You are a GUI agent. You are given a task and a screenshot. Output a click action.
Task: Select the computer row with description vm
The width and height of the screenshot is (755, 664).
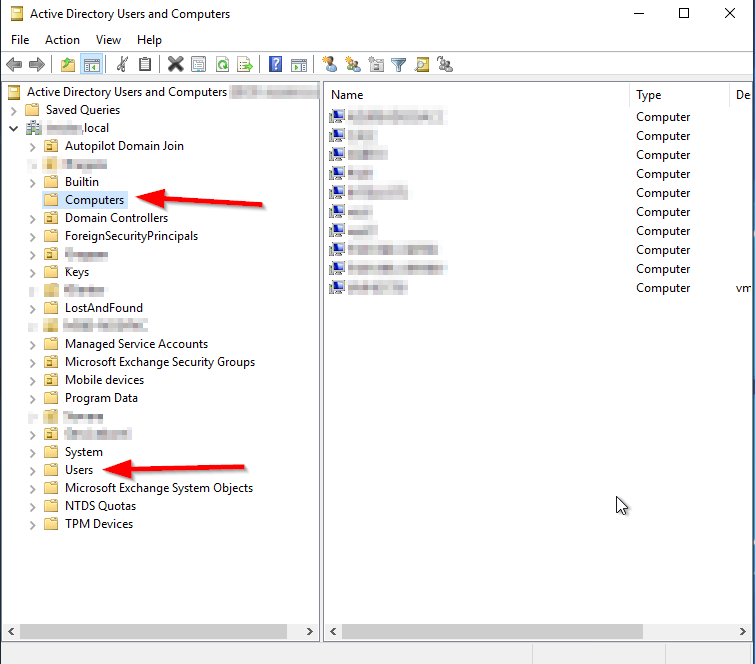point(539,288)
